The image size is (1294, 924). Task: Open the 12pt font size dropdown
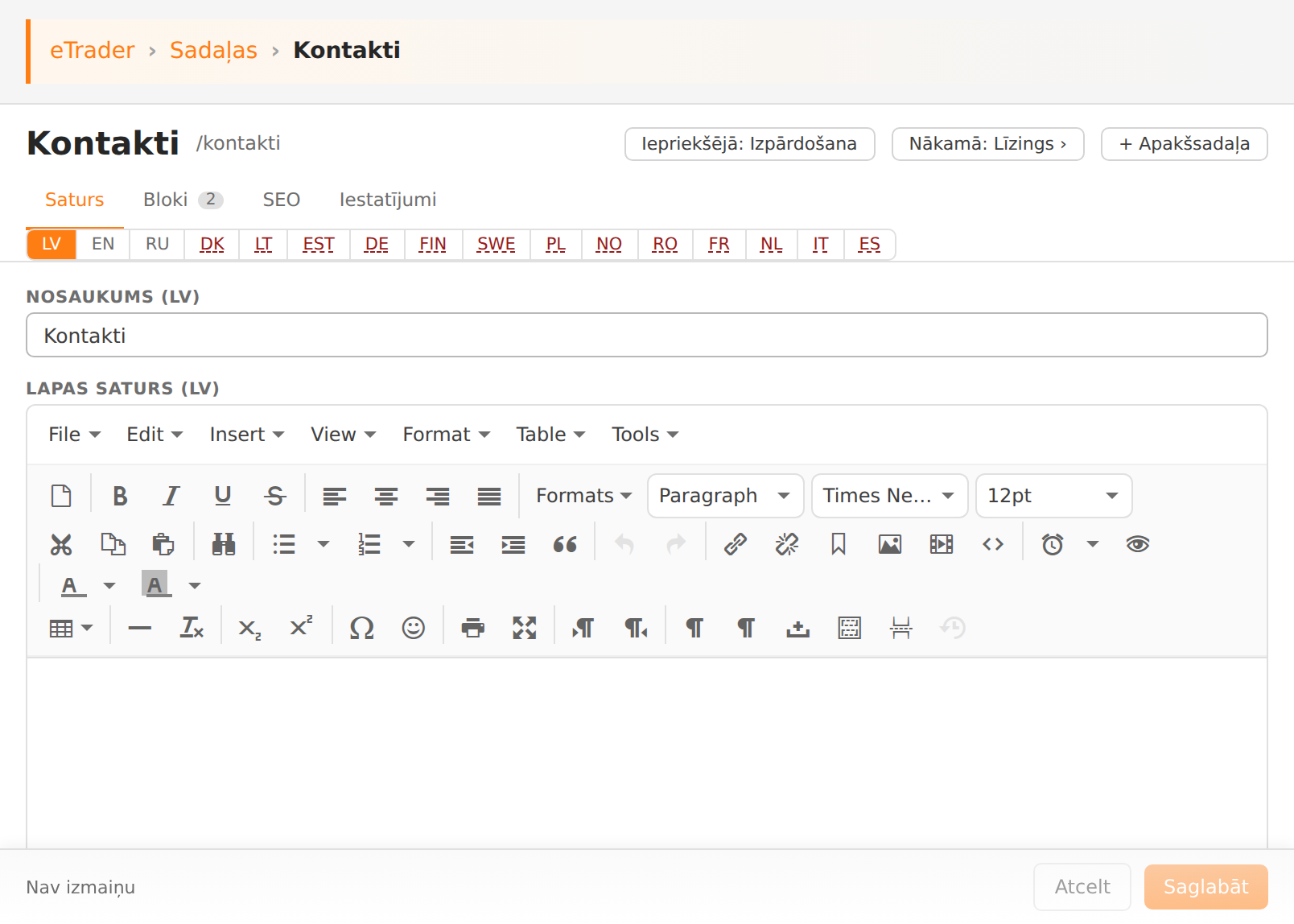tap(1053, 496)
